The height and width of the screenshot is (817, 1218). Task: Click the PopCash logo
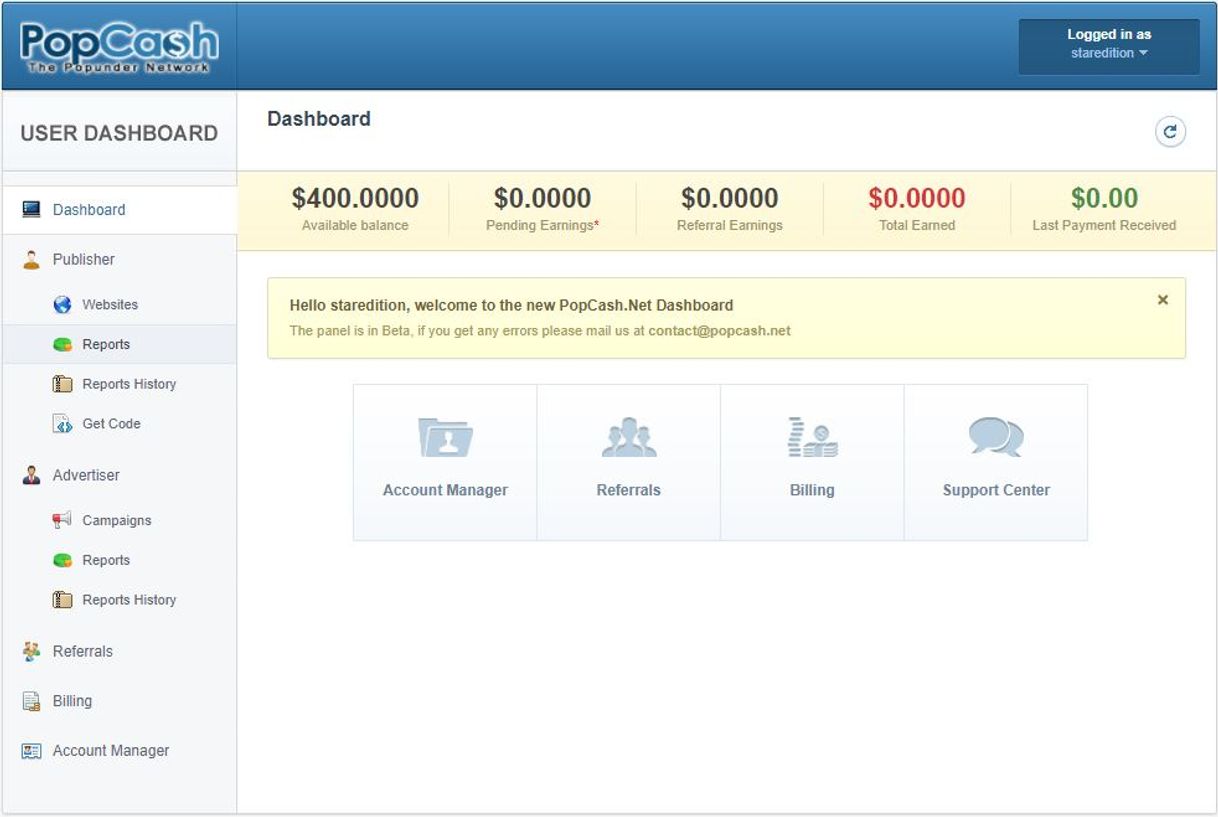(119, 47)
